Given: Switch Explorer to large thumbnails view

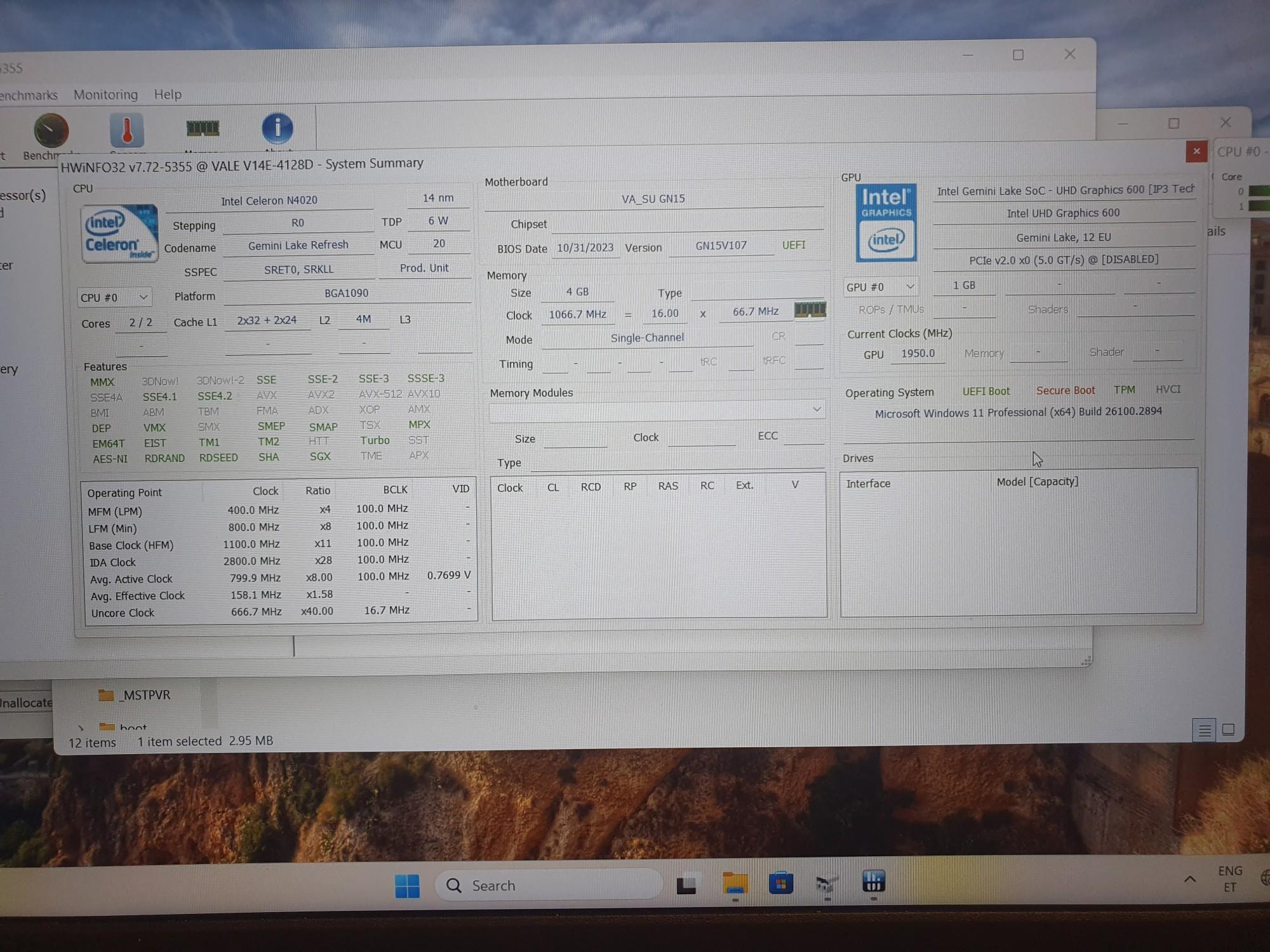Looking at the screenshot, I should tap(1229, 730).
